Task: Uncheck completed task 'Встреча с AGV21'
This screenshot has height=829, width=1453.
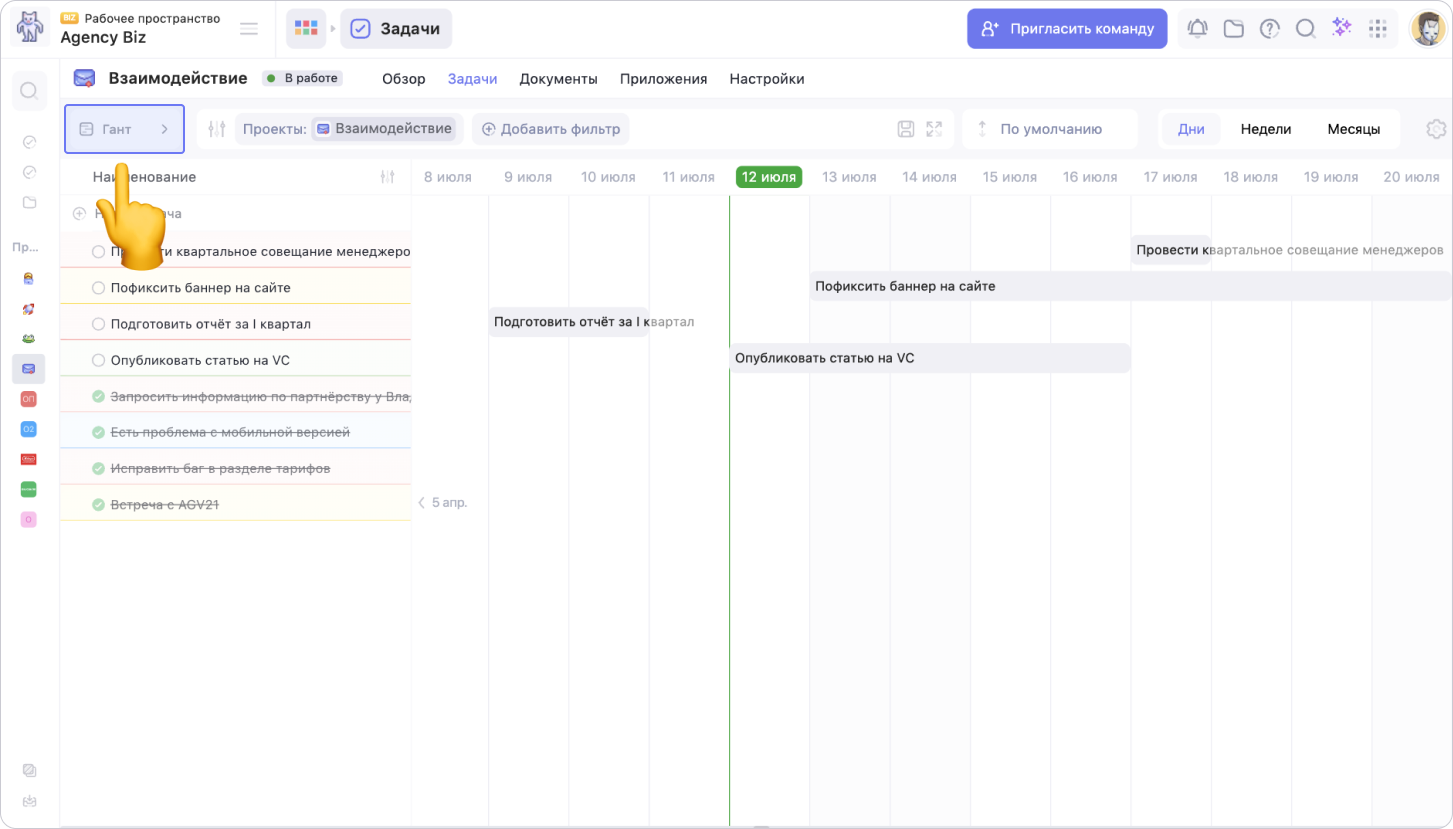Action: tap(98, 505)
